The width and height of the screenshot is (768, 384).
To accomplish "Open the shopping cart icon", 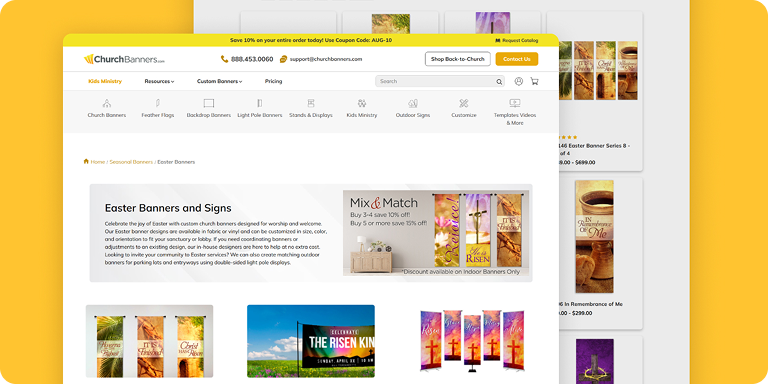I will pos(534,81).
